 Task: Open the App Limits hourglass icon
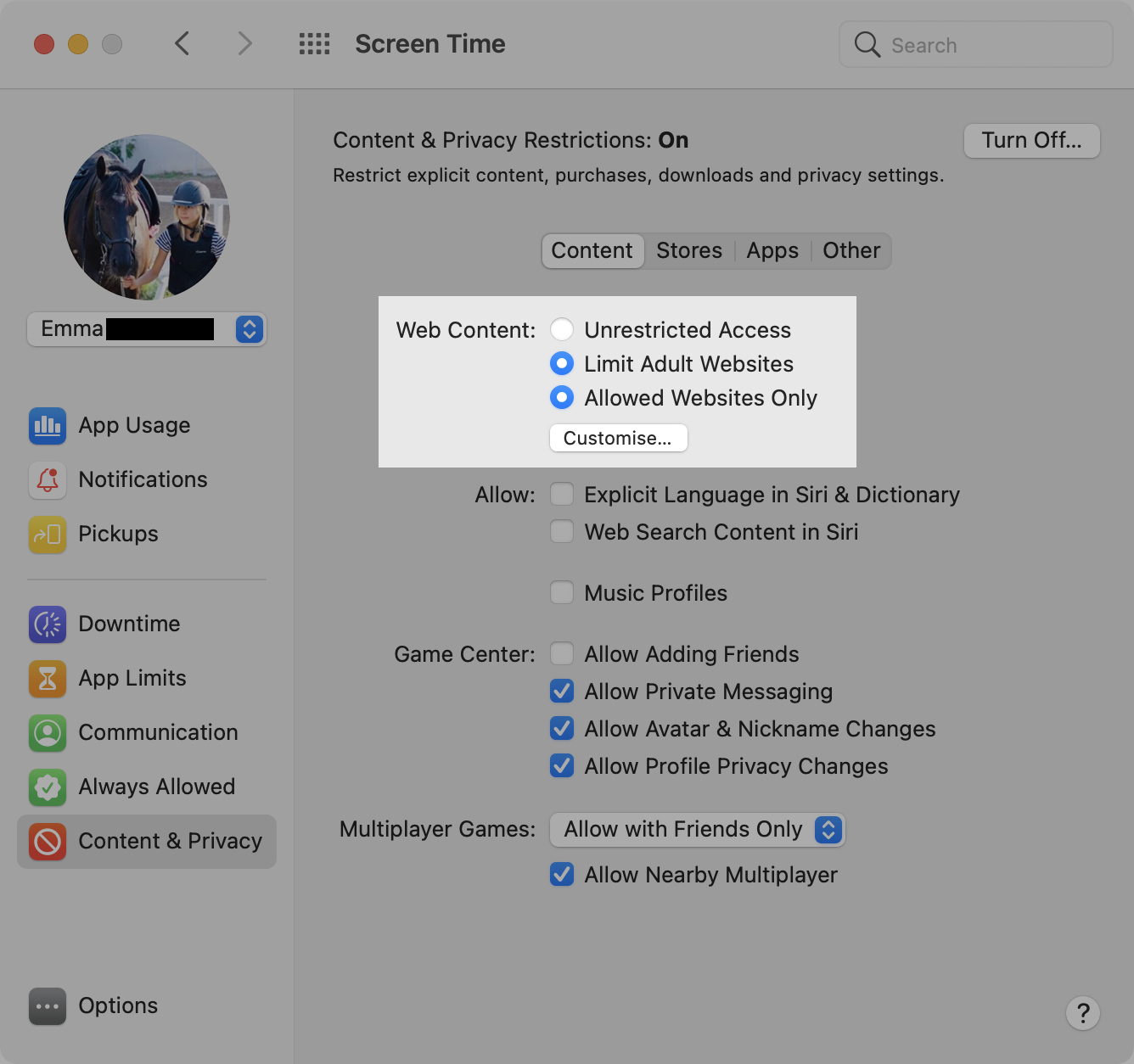[x=48, y=678]
